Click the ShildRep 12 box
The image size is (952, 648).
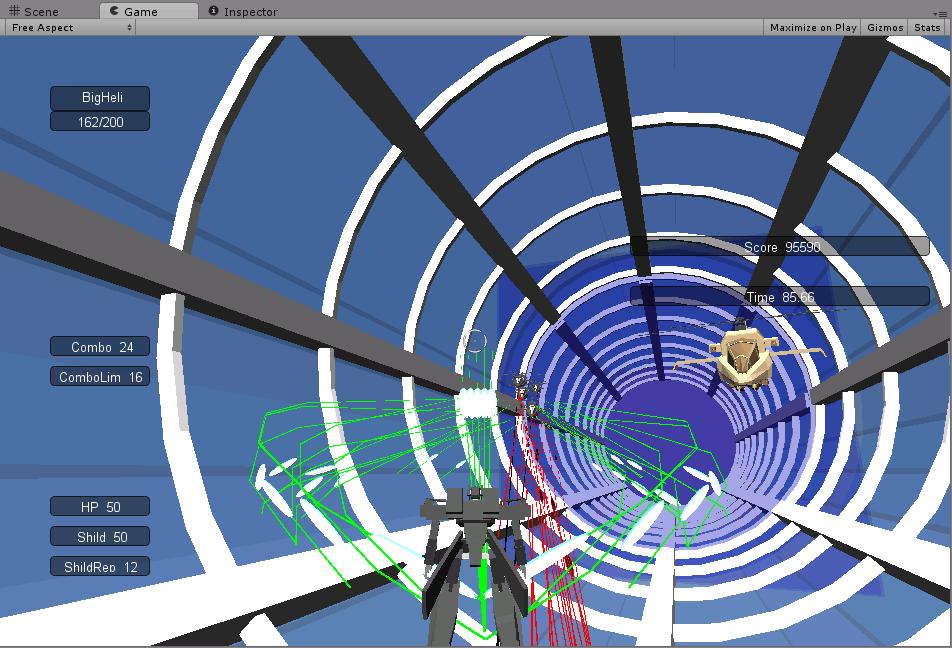pyautogui.click(x=100, y=567)
